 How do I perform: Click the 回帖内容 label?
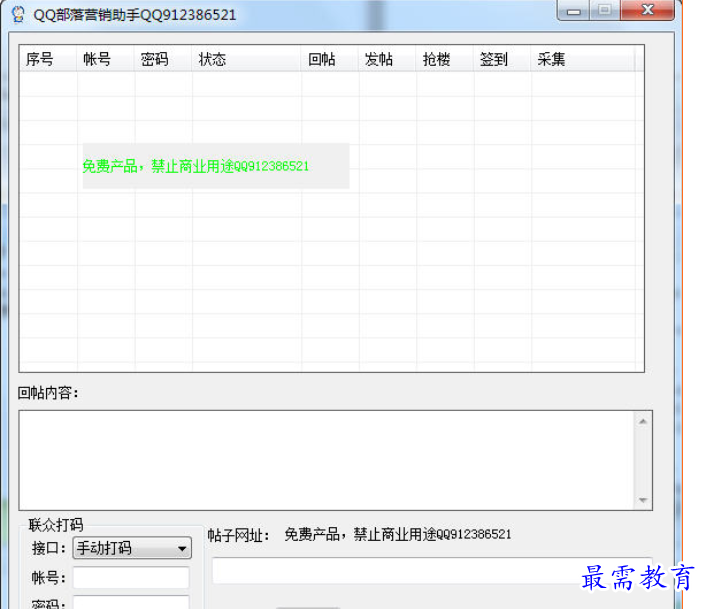click(48, 393)
